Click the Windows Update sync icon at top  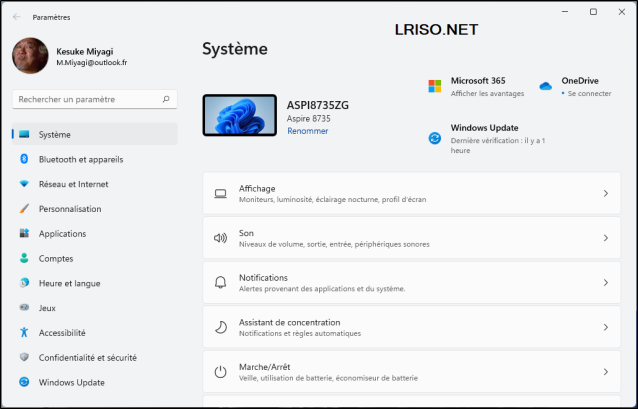pos(435,138)
